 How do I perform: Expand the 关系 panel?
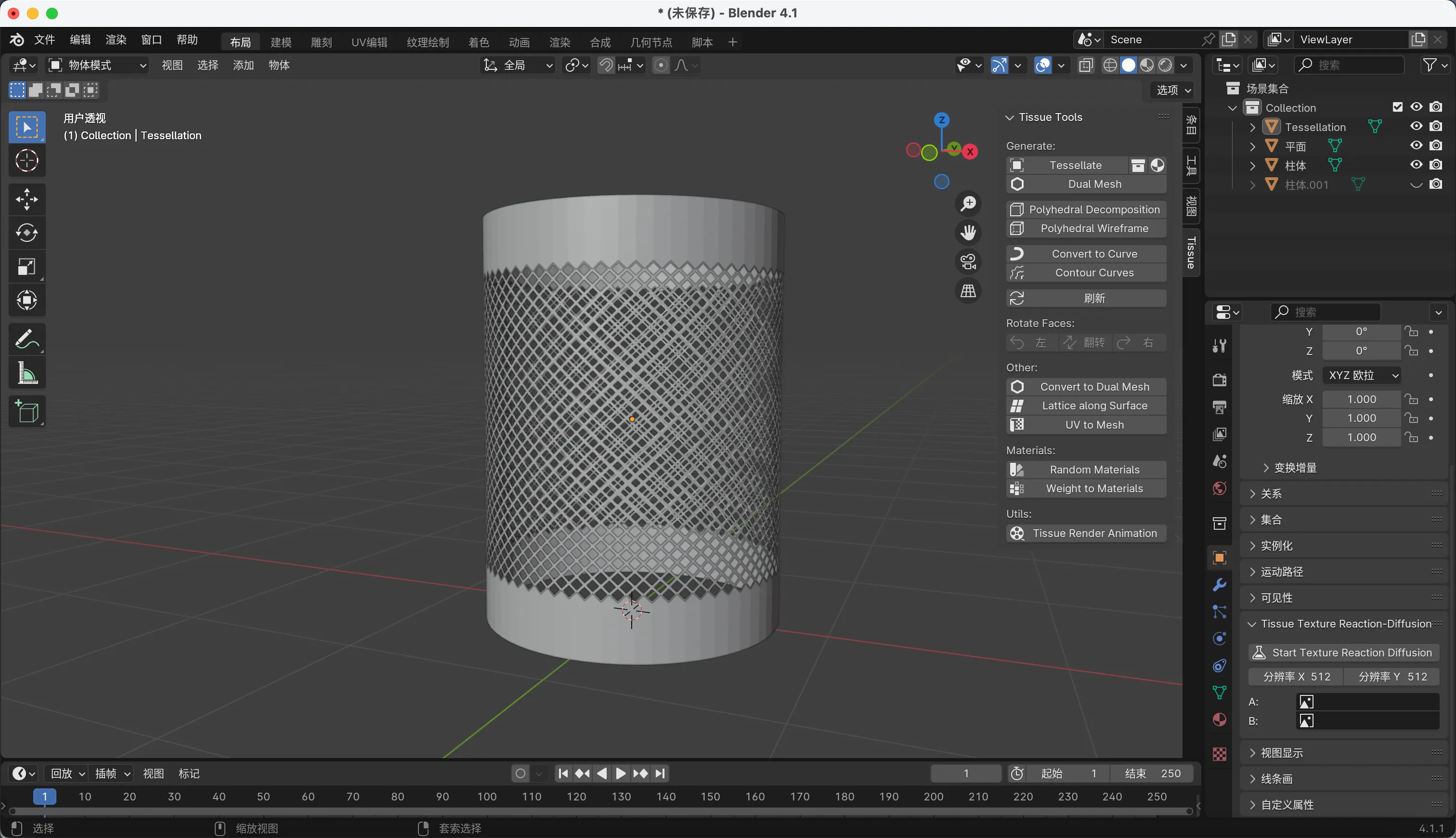coord(1271,494)
